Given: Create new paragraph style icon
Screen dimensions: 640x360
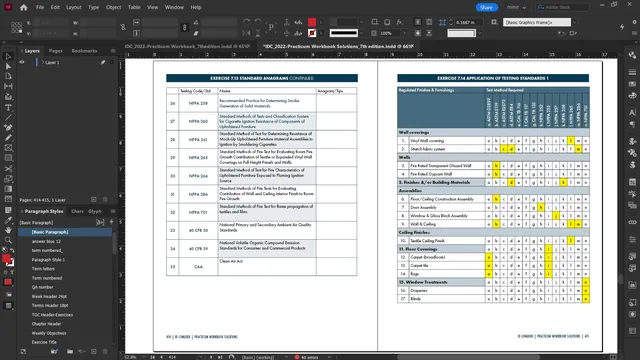Looking at the screenshot, I should point(94,351).
